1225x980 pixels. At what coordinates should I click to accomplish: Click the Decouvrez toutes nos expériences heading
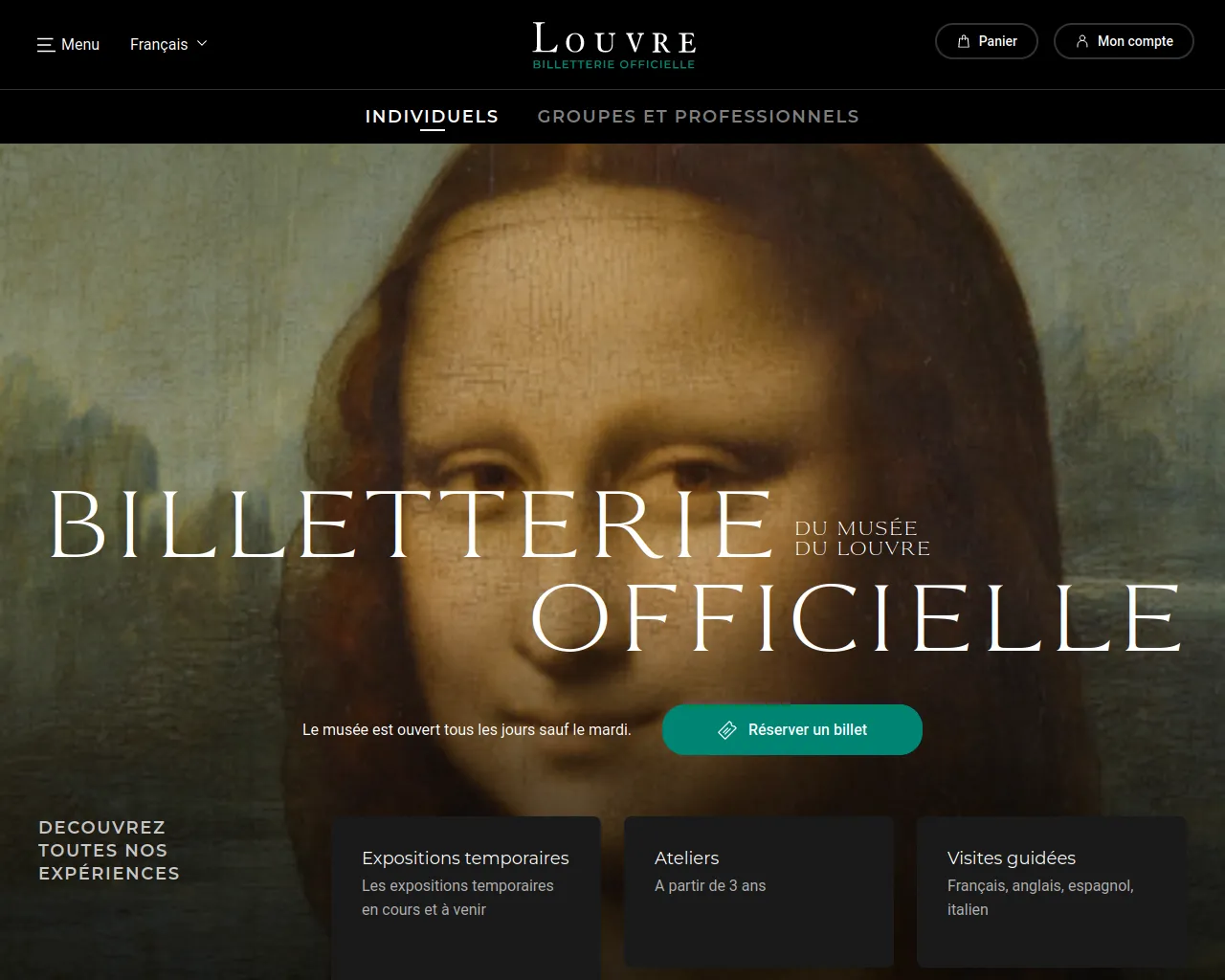pos(109,850)
